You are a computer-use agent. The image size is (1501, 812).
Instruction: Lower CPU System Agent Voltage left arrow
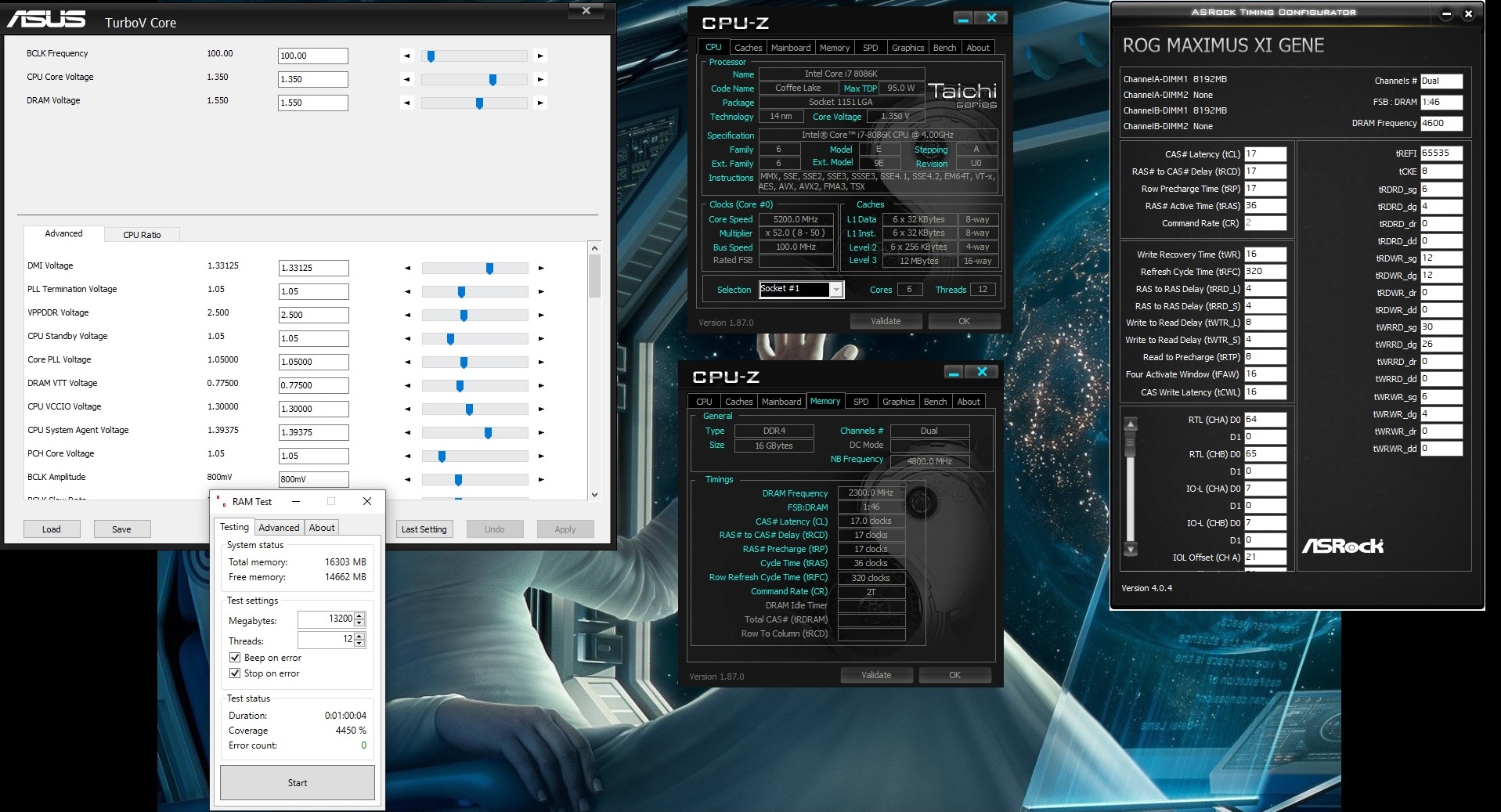pyautogui.click(x=407, y=432)
